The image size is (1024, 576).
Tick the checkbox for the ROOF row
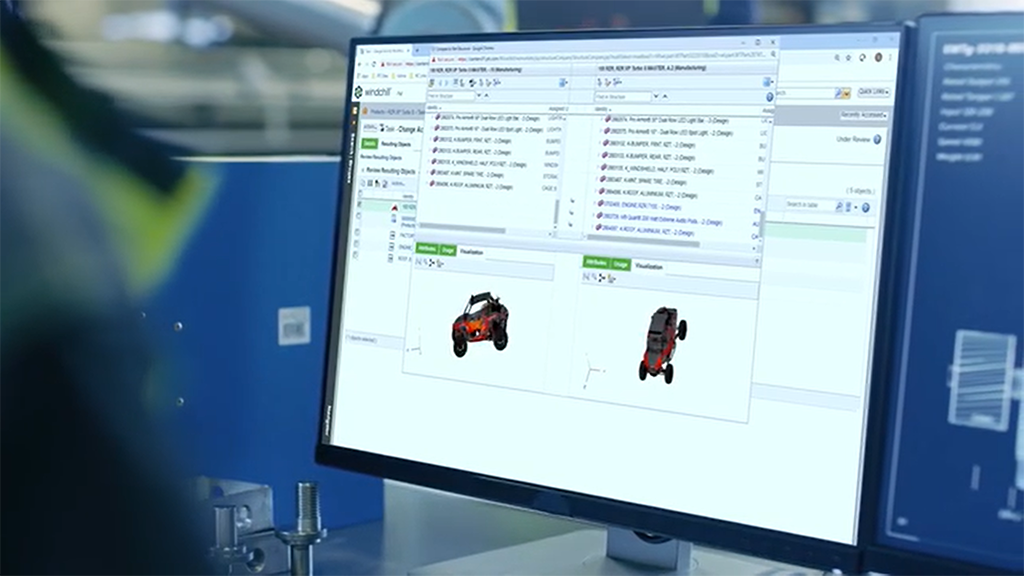tap(357, 256)
